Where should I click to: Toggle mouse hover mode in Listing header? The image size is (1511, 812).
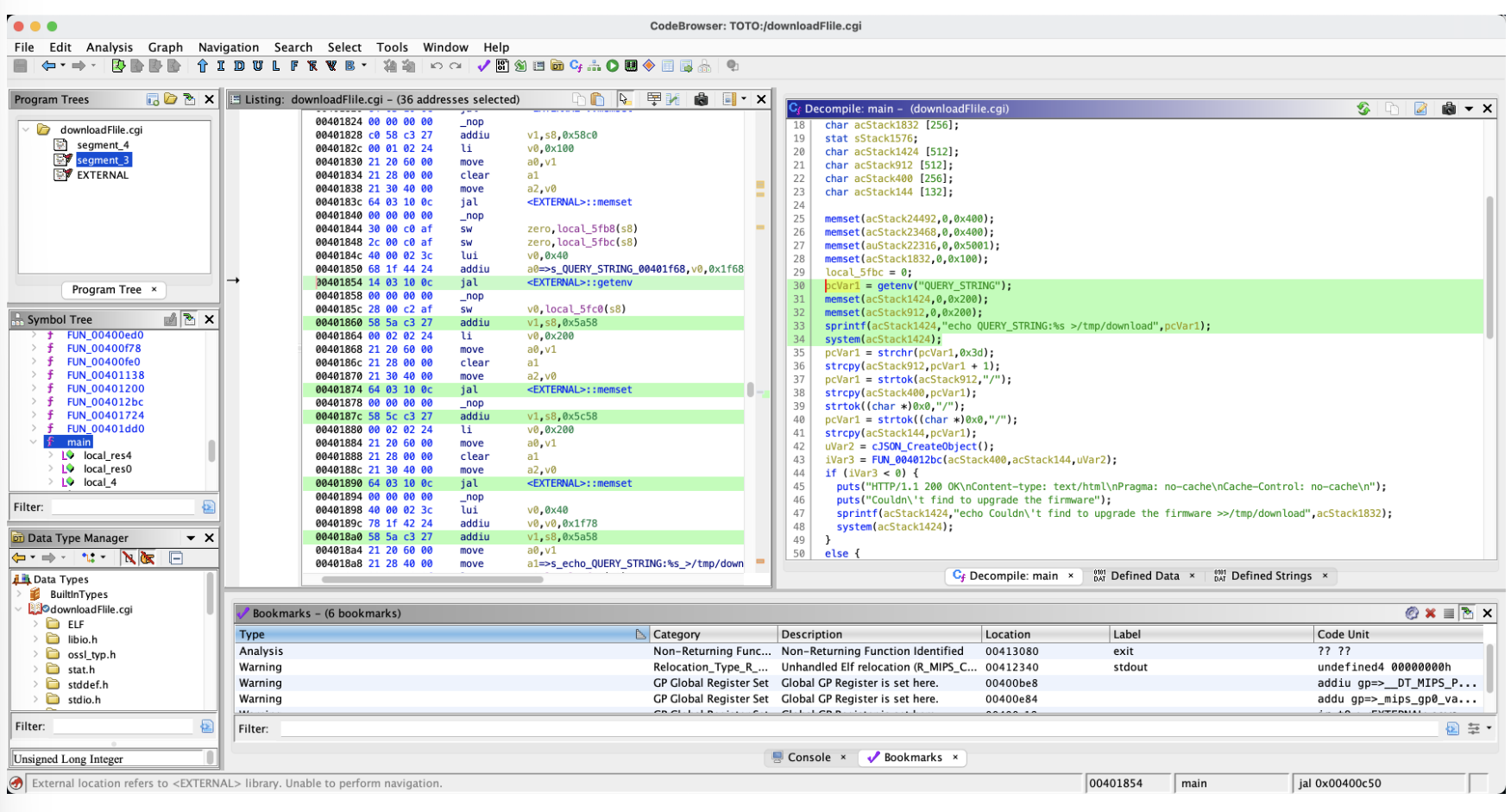tap(625, 99)
